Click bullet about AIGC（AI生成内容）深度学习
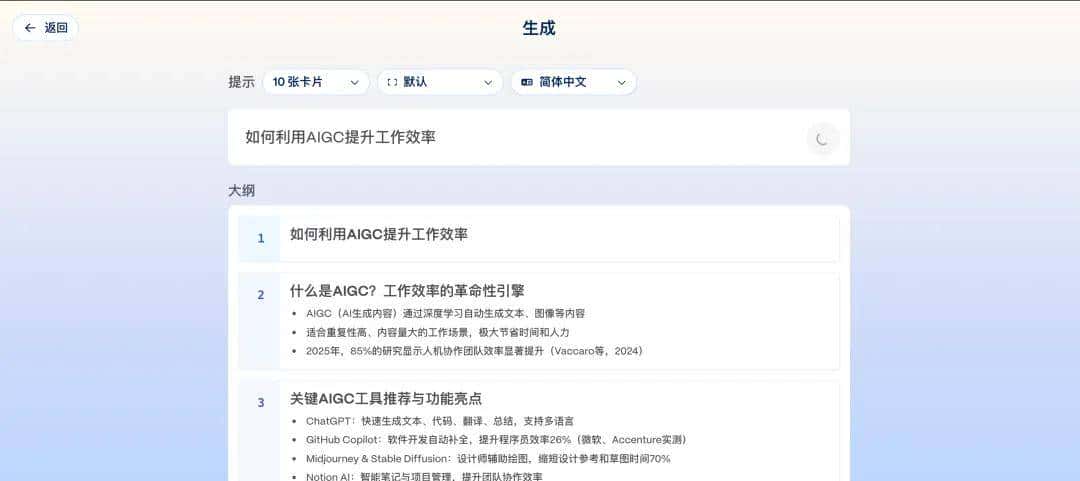The image size is (1080, 481). coord(446,314)
